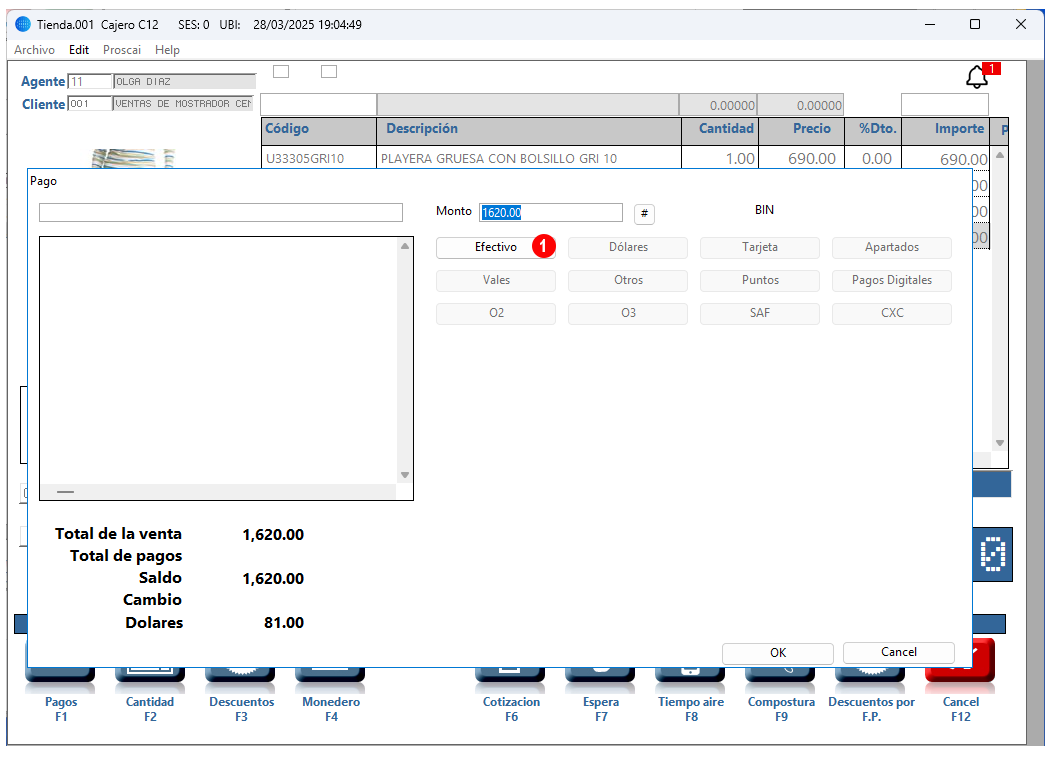The width and height of the screenshot is (1051, 760).
Task: Click the CXC payment button
Action: [891, 313]
